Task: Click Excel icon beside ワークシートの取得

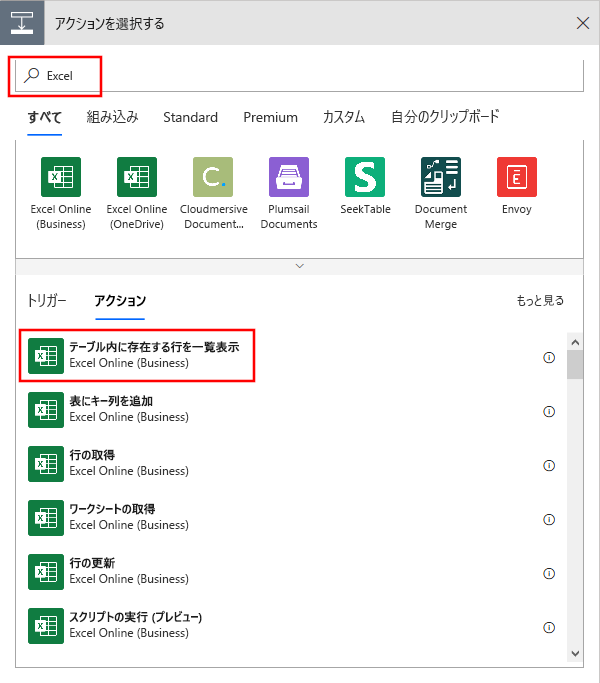Action: [x=46, y=518]
